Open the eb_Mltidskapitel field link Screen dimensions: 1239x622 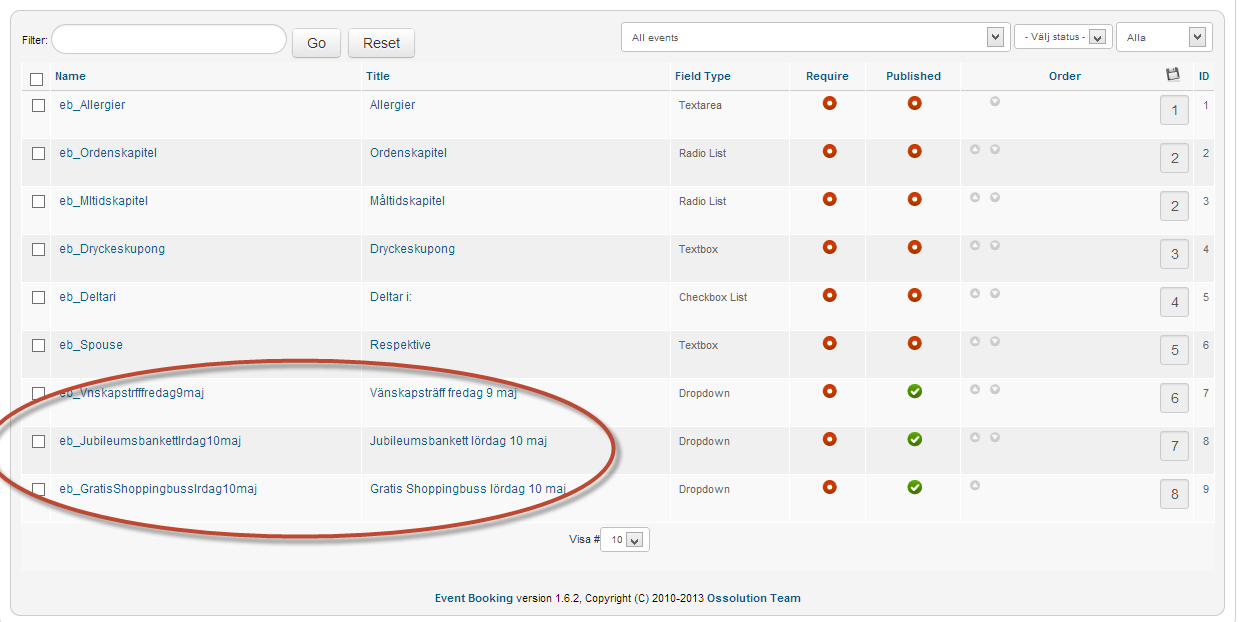coord(103,201)
